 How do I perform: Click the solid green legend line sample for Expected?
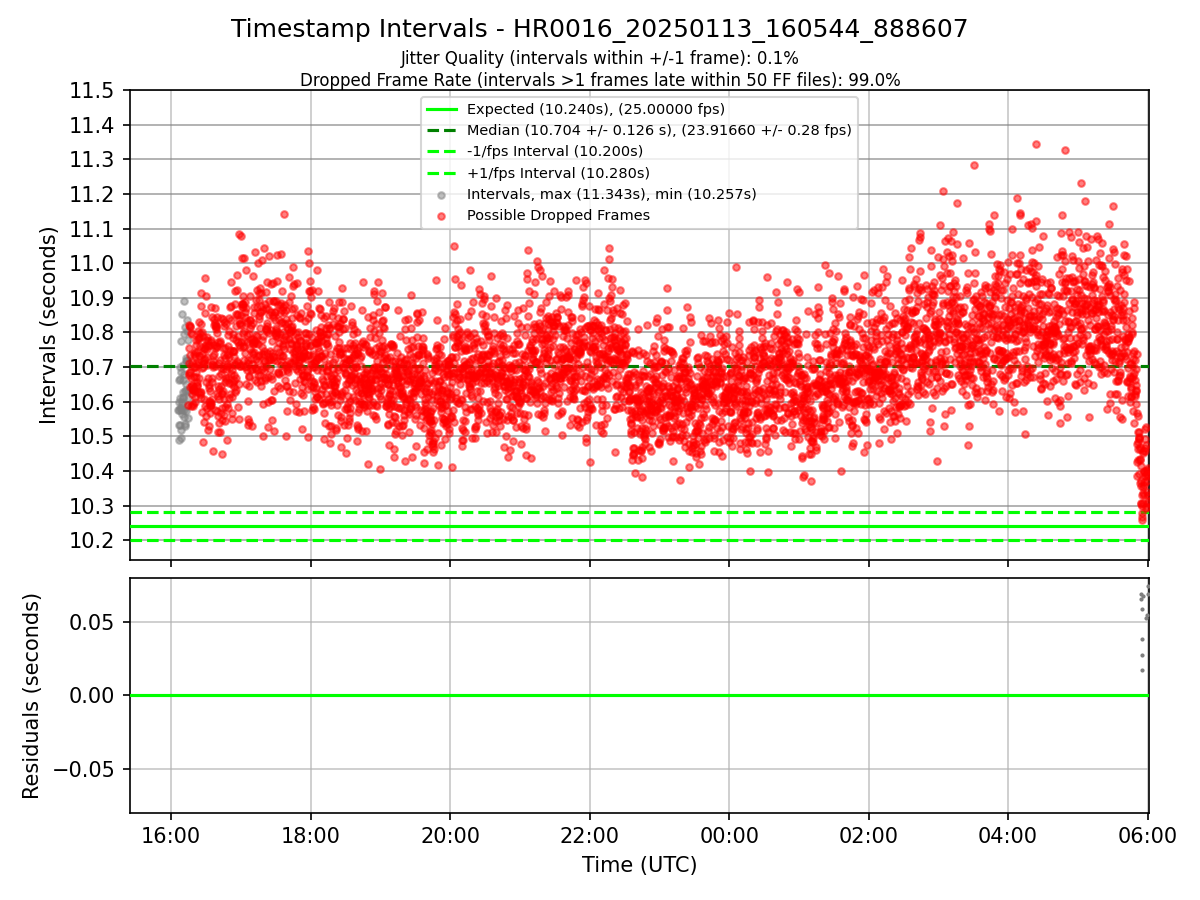point(442,109)
